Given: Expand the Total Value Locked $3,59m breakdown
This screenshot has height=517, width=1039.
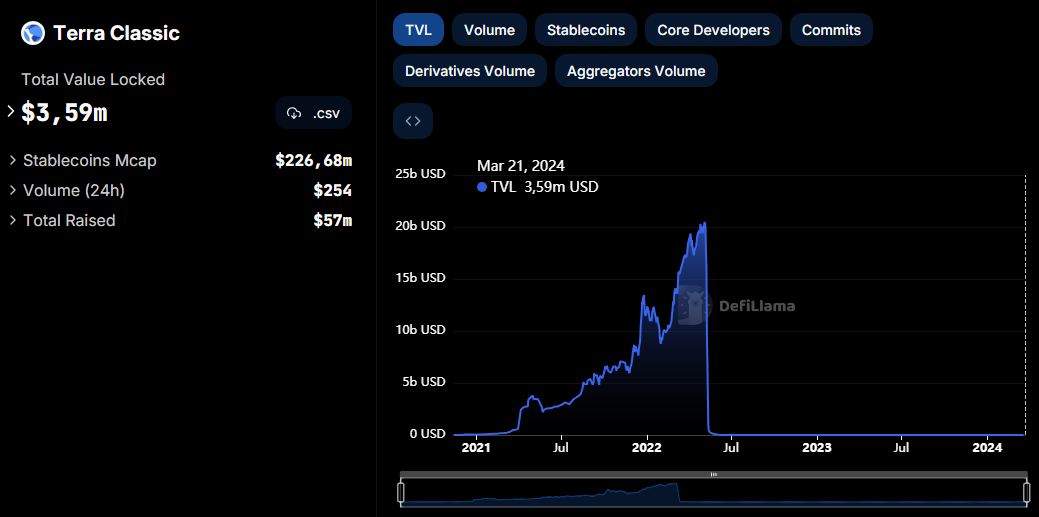Looking at the screenshot, I should coord(11,111).
